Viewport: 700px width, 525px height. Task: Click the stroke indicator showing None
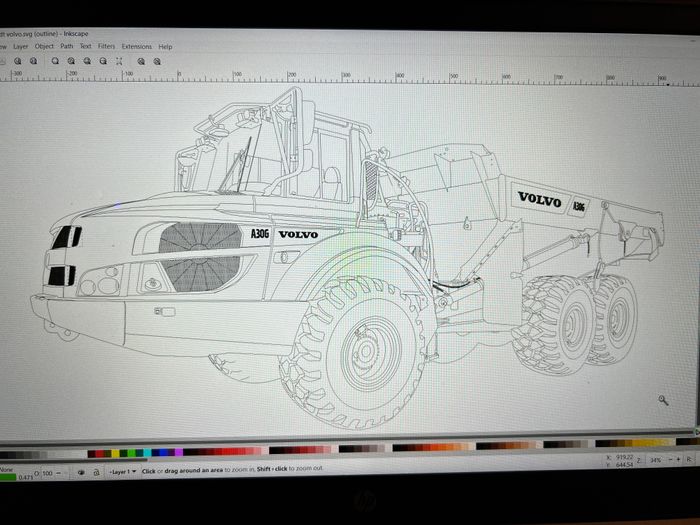(6, 470)
